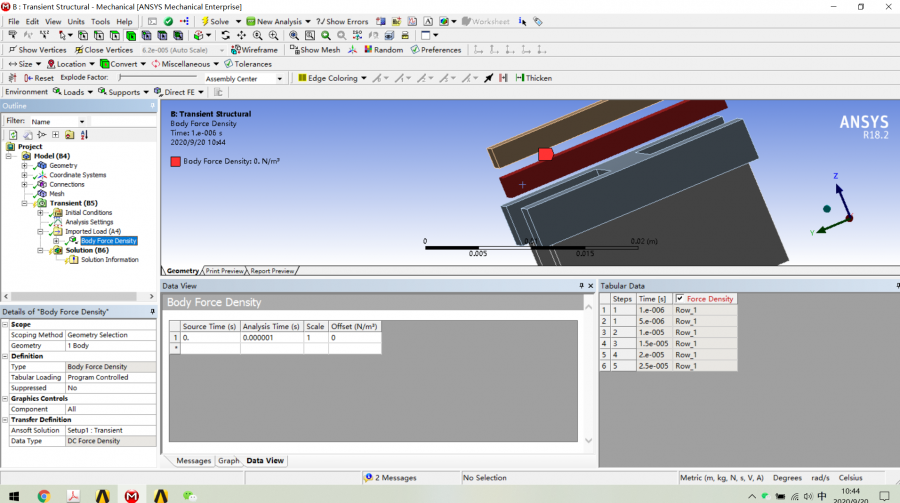Open Preferences for annotations
This screenshot has width=900, height=503.
pos(436,49)
